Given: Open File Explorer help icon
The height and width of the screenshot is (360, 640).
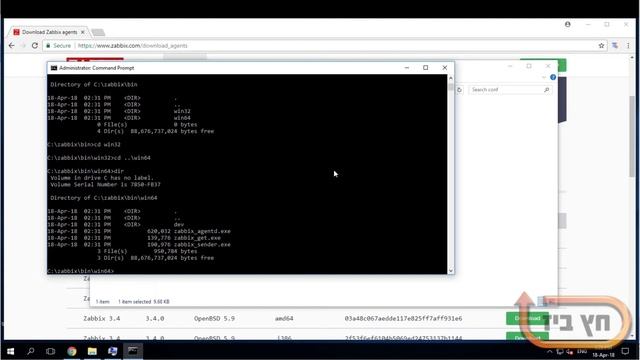Looking at the screenshot, I should click(553, 77).
